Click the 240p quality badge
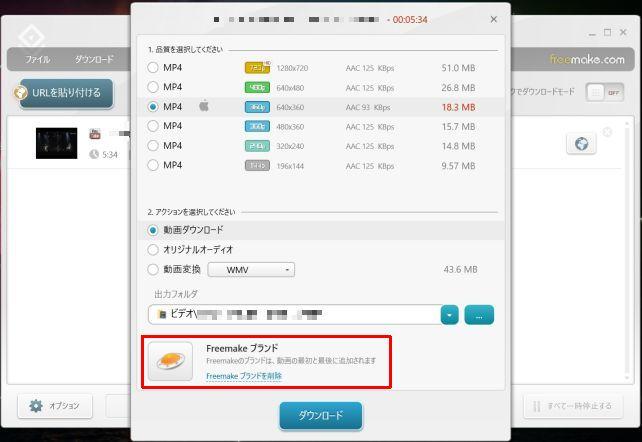This screenshot has width=642, height=442. coord(257,146)
